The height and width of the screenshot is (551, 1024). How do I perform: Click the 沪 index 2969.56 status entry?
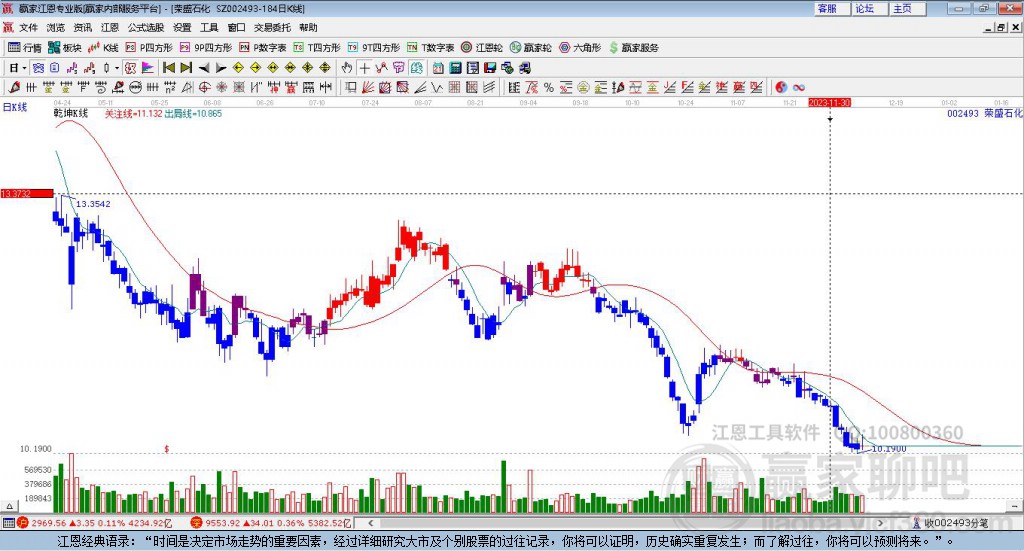(93, 523)
